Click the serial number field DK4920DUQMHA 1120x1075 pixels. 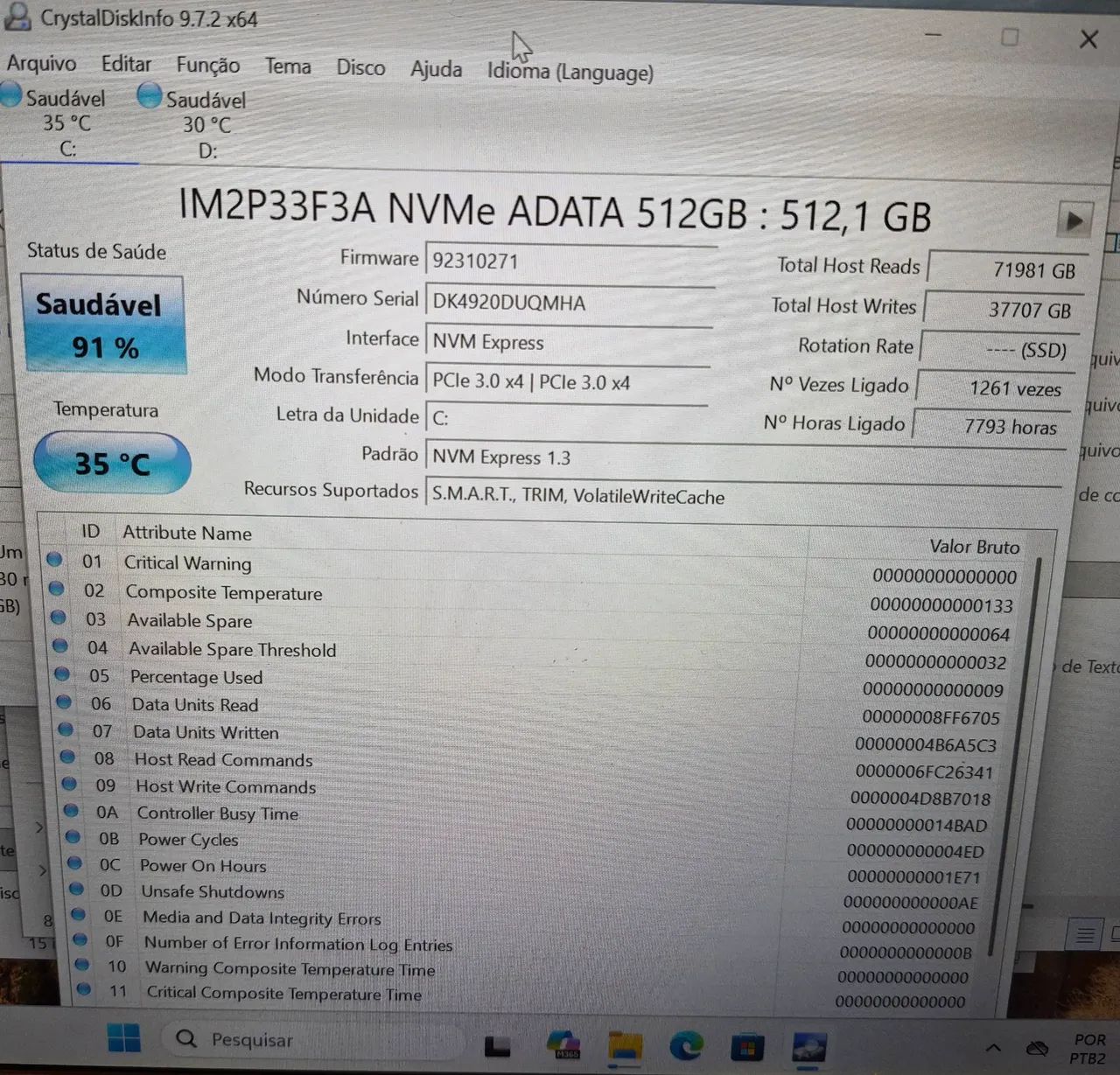570,303
